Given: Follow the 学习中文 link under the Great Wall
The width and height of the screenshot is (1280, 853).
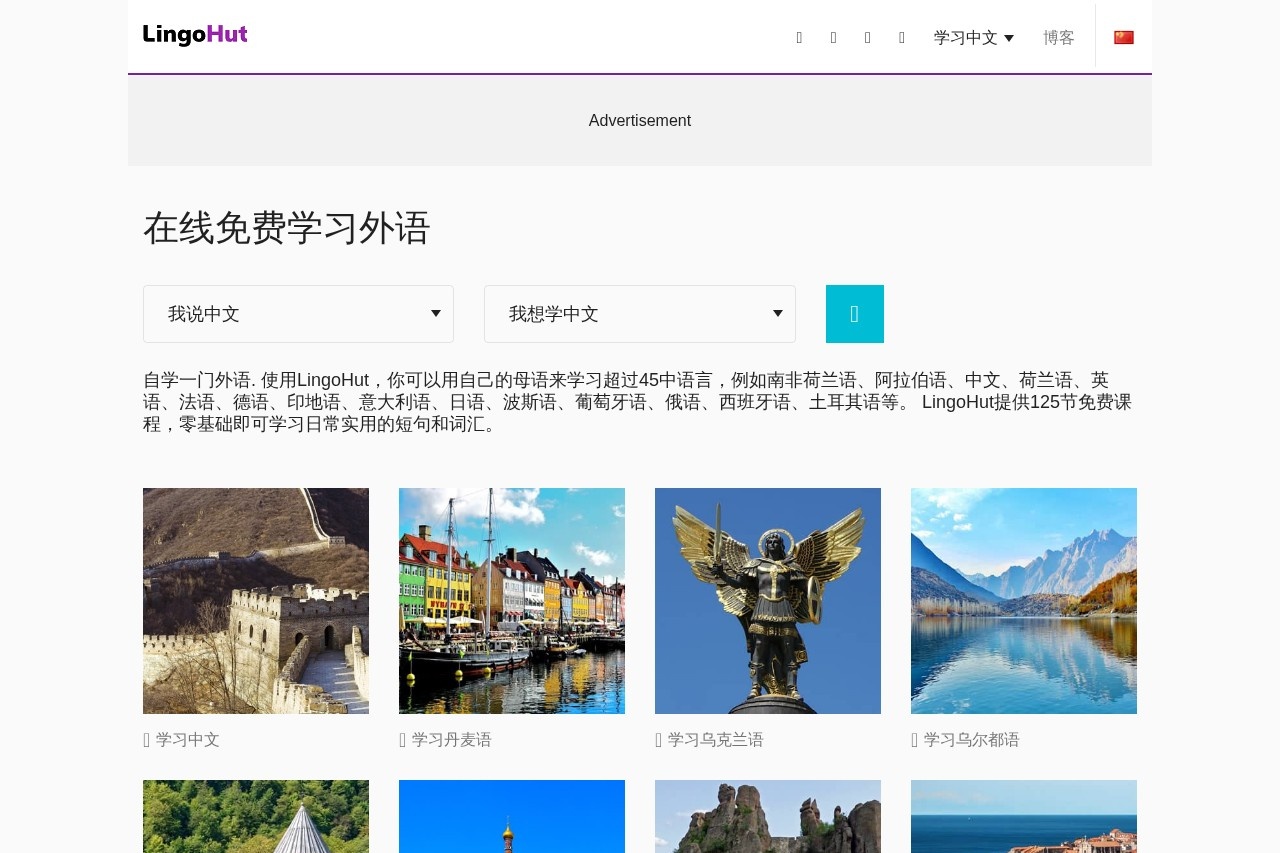Looking at the screenshot, I should (188, 740).
